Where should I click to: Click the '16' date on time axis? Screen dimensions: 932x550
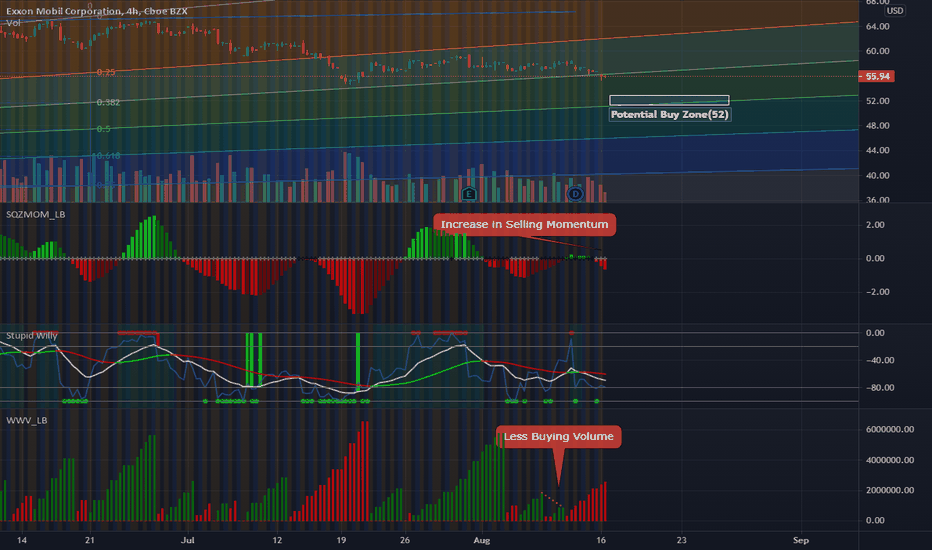pyautogui.click(x=601, y=540)
